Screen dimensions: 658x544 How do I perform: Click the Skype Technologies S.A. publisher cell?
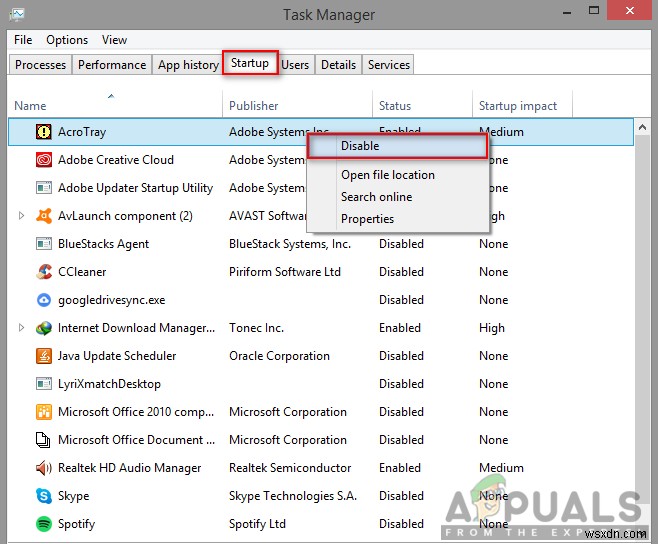click(x=293, y=496)
